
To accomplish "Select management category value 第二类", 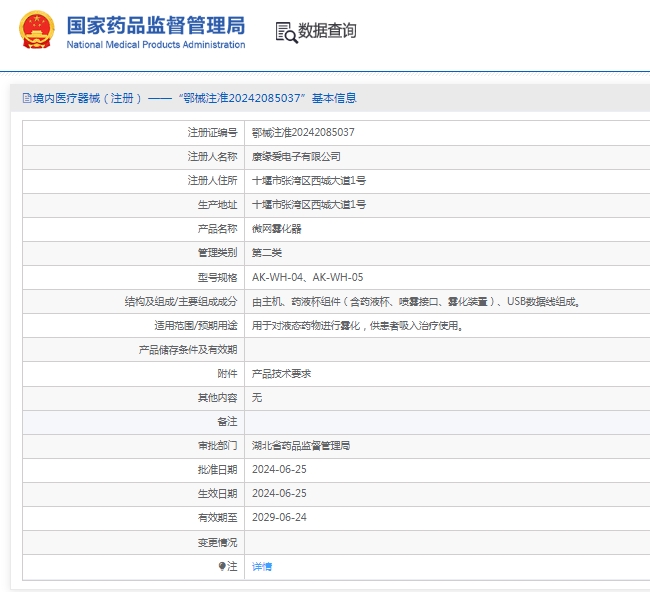I will [x=267, y=252].
